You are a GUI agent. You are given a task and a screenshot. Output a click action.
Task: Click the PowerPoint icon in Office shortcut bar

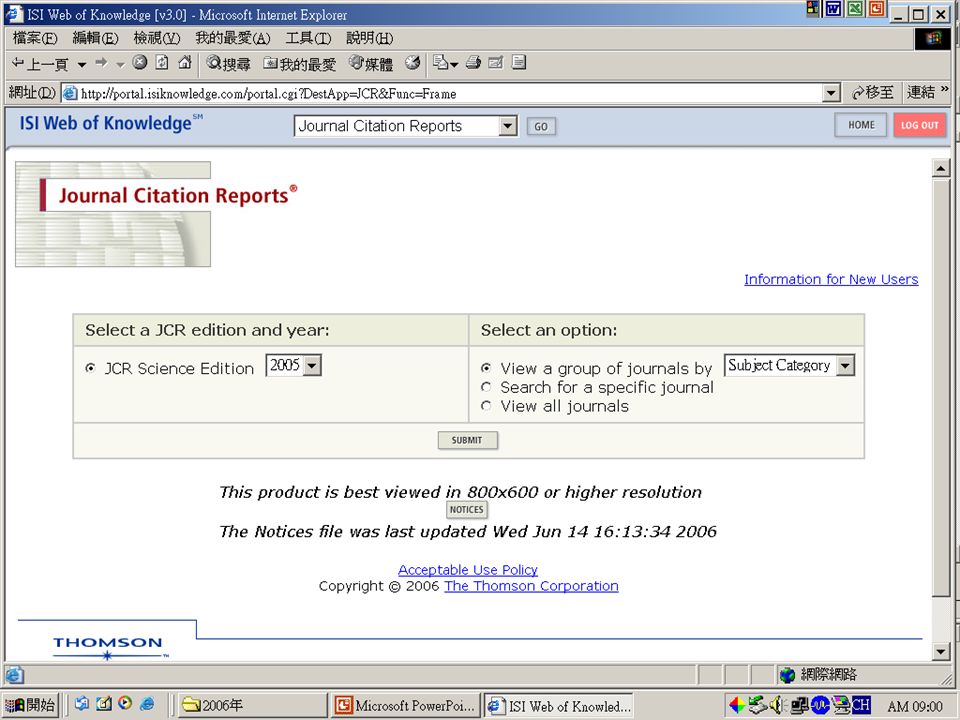point(877,9)
